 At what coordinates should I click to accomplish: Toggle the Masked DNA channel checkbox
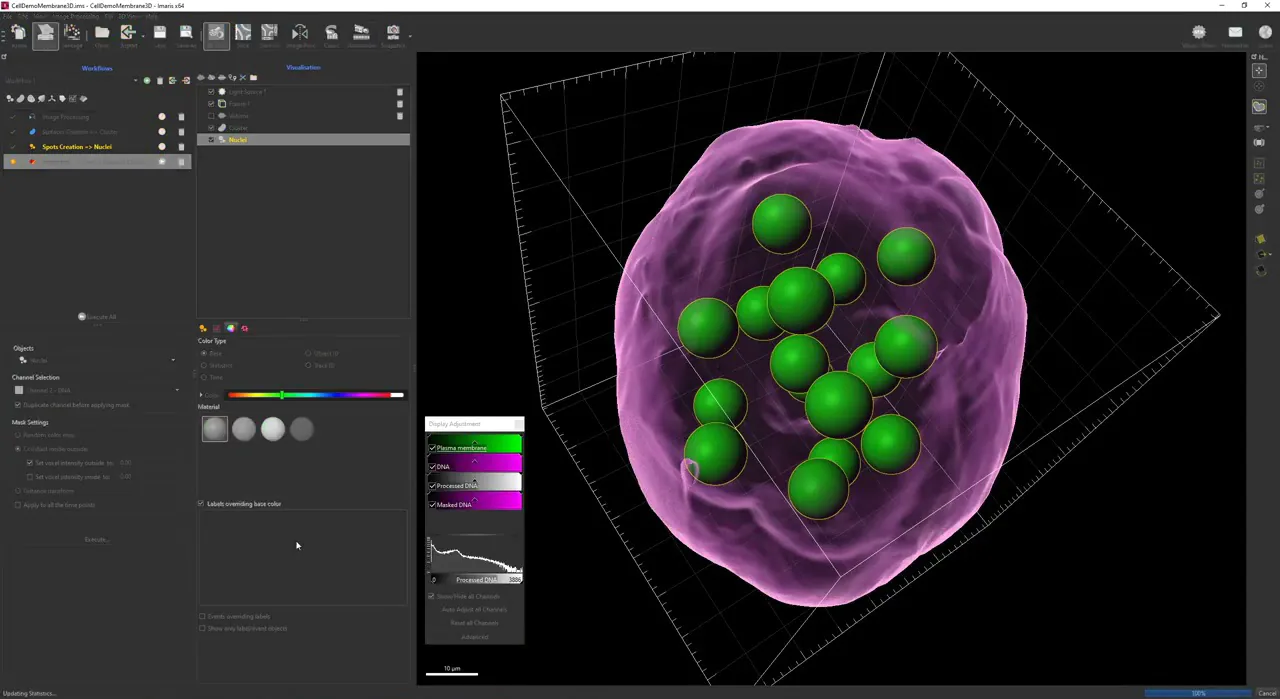click(433, 505)
